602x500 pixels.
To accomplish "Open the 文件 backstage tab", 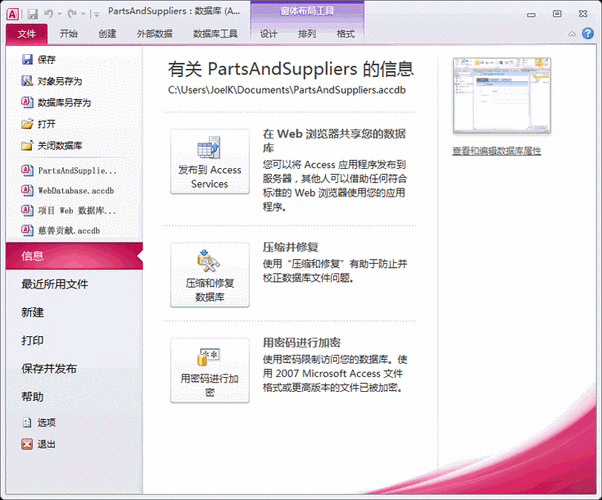I will 27,34.
